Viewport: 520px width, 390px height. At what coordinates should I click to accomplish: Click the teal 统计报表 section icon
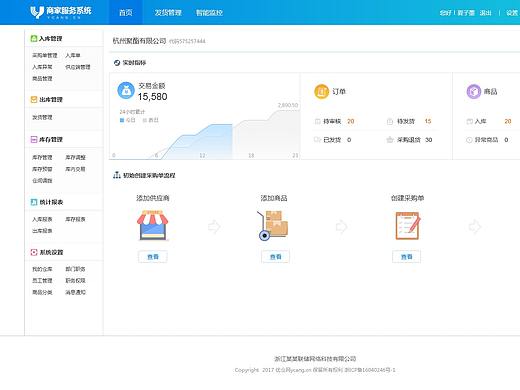34,202
